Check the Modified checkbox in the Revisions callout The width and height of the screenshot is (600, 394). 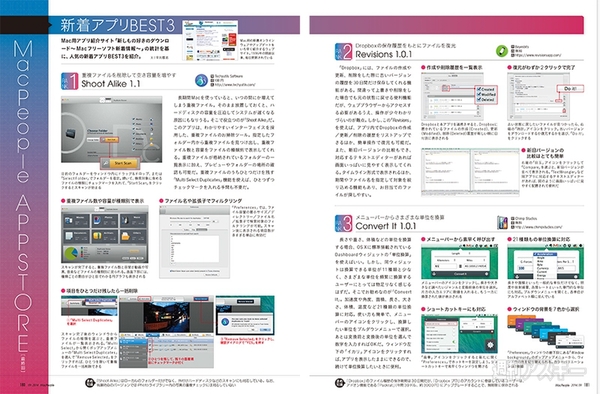click(x=479, y=94)
